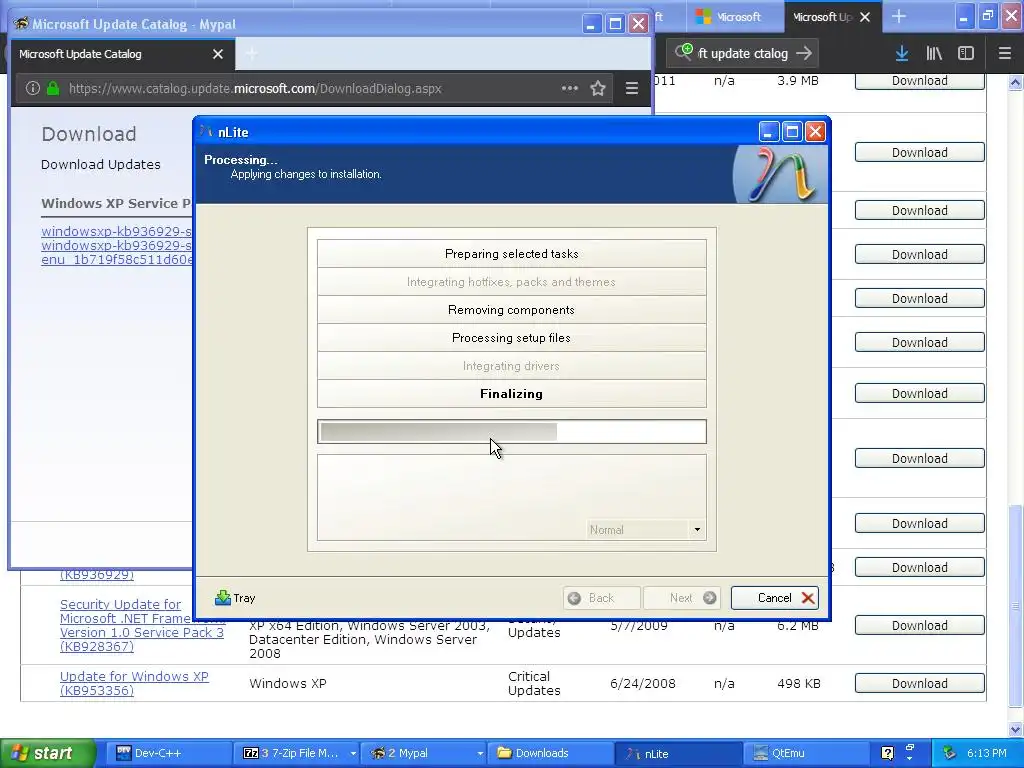This screenshot has width=1024, height=768.
Task: Select the Finalizing task row
Action: [x=511, y=394]
